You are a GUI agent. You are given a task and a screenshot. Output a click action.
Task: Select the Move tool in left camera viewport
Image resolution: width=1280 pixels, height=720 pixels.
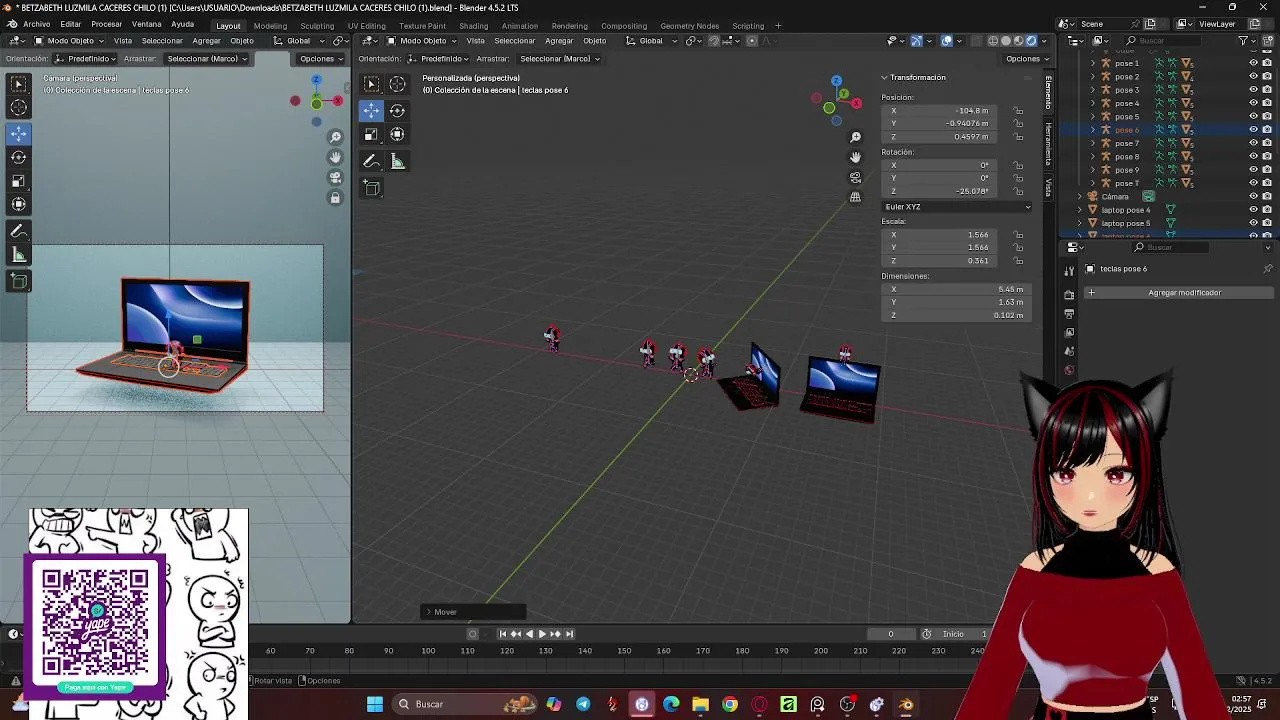tap(19, 133)
